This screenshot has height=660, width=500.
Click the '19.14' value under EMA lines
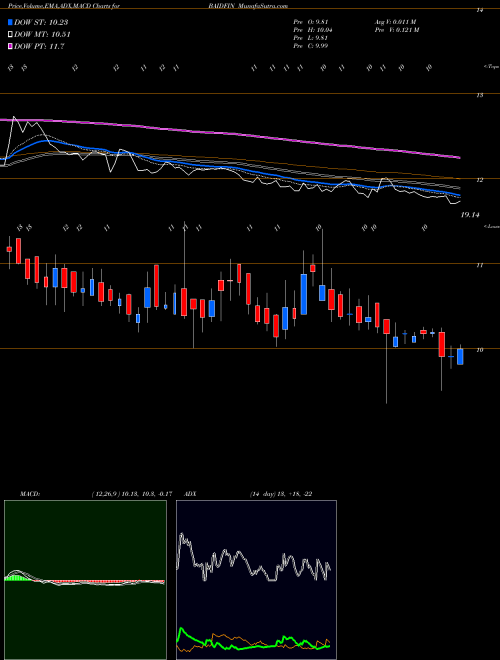click(470, 215)
